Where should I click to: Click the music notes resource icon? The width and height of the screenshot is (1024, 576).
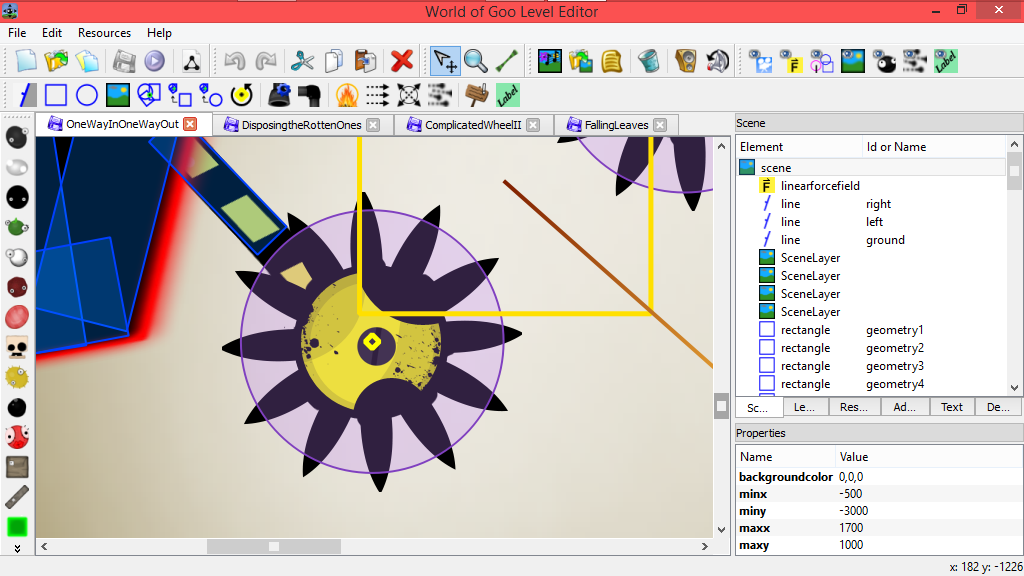click(549, 61)
